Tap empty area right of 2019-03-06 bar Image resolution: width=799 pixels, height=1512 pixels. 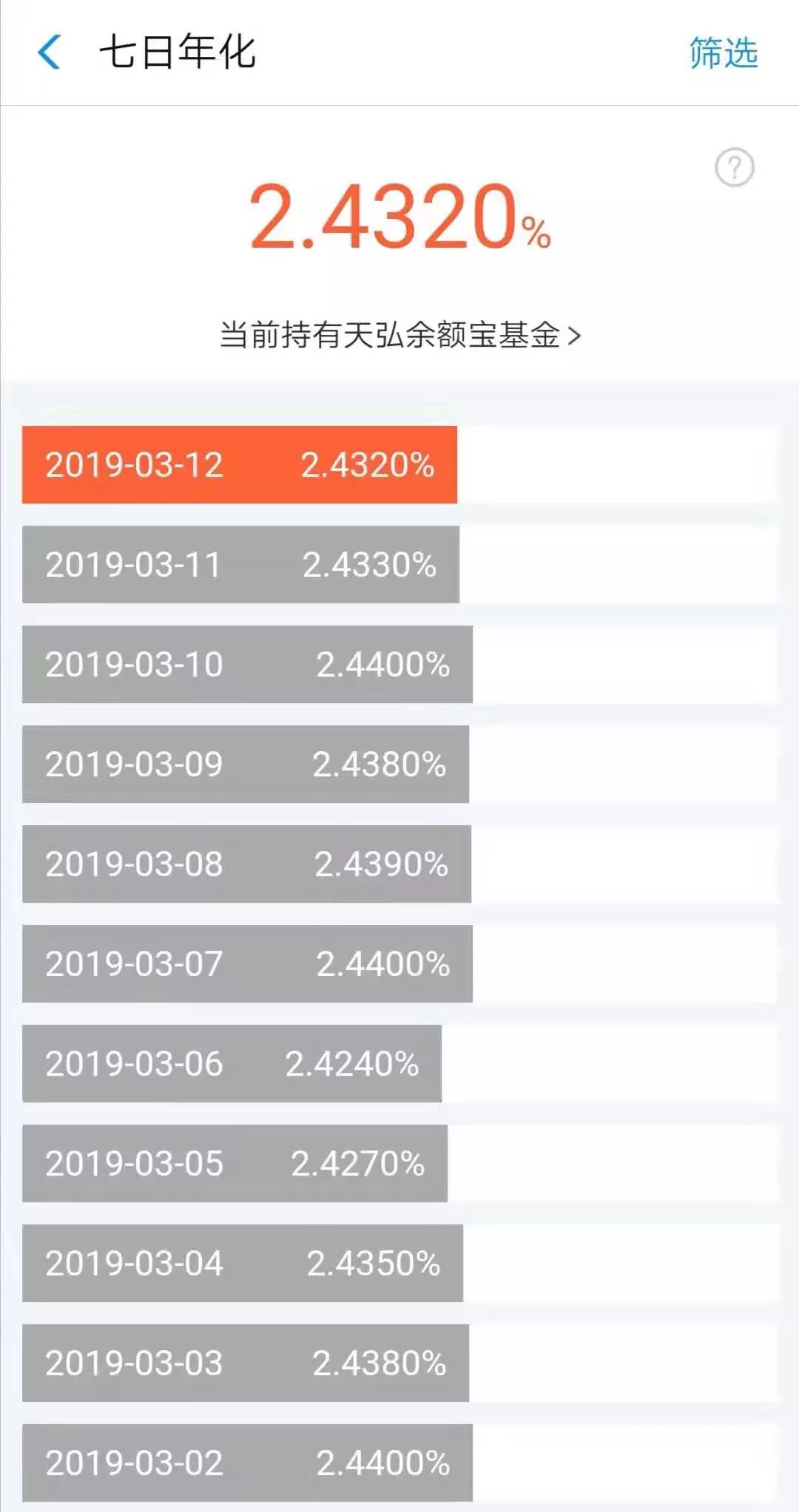(x=610, y=1064)
